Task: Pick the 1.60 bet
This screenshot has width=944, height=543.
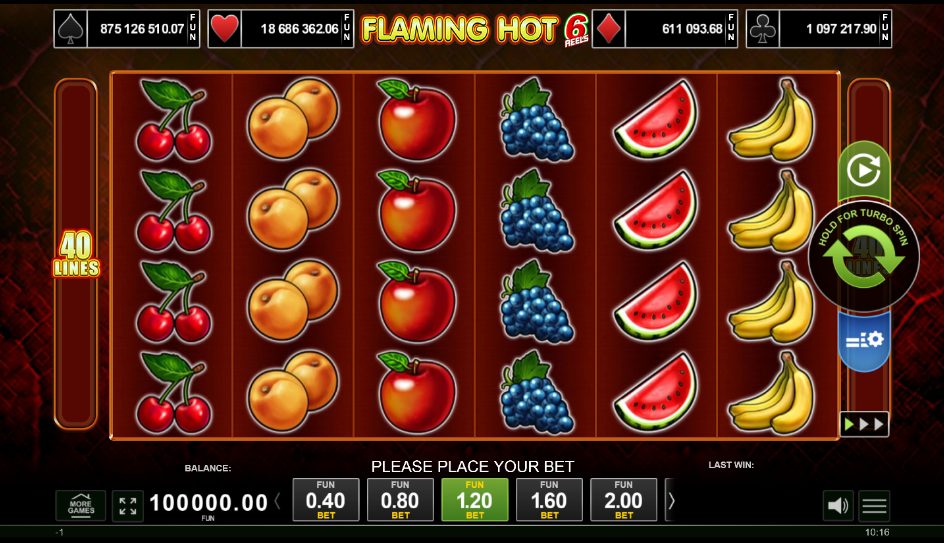Action: [x=549, y=500]
